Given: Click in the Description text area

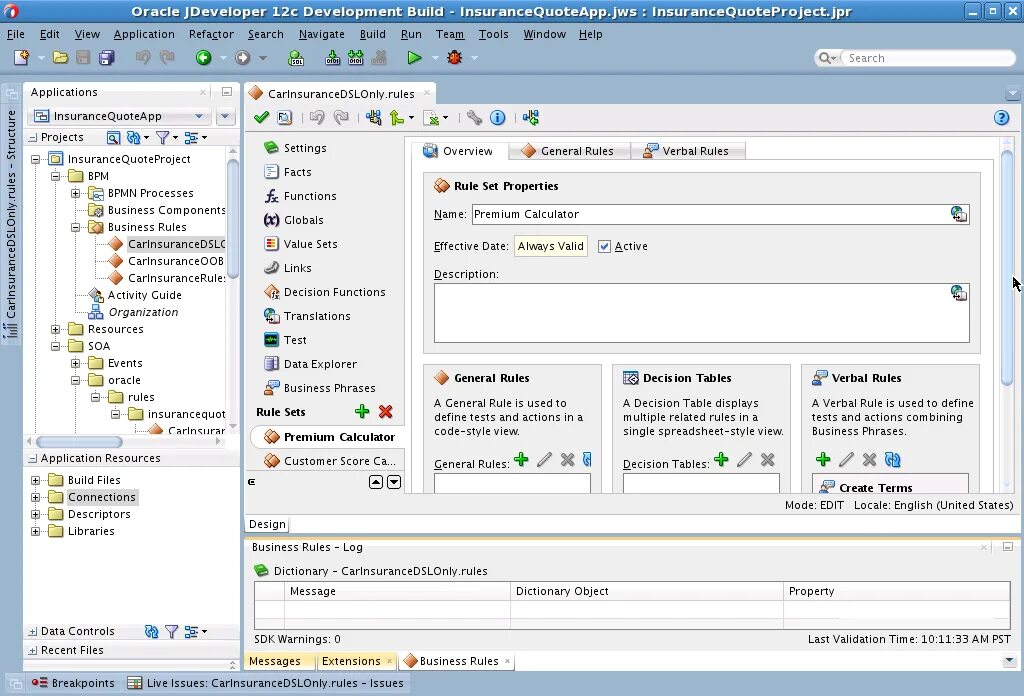Looking at the screenshot, I should tap(701, 313).
